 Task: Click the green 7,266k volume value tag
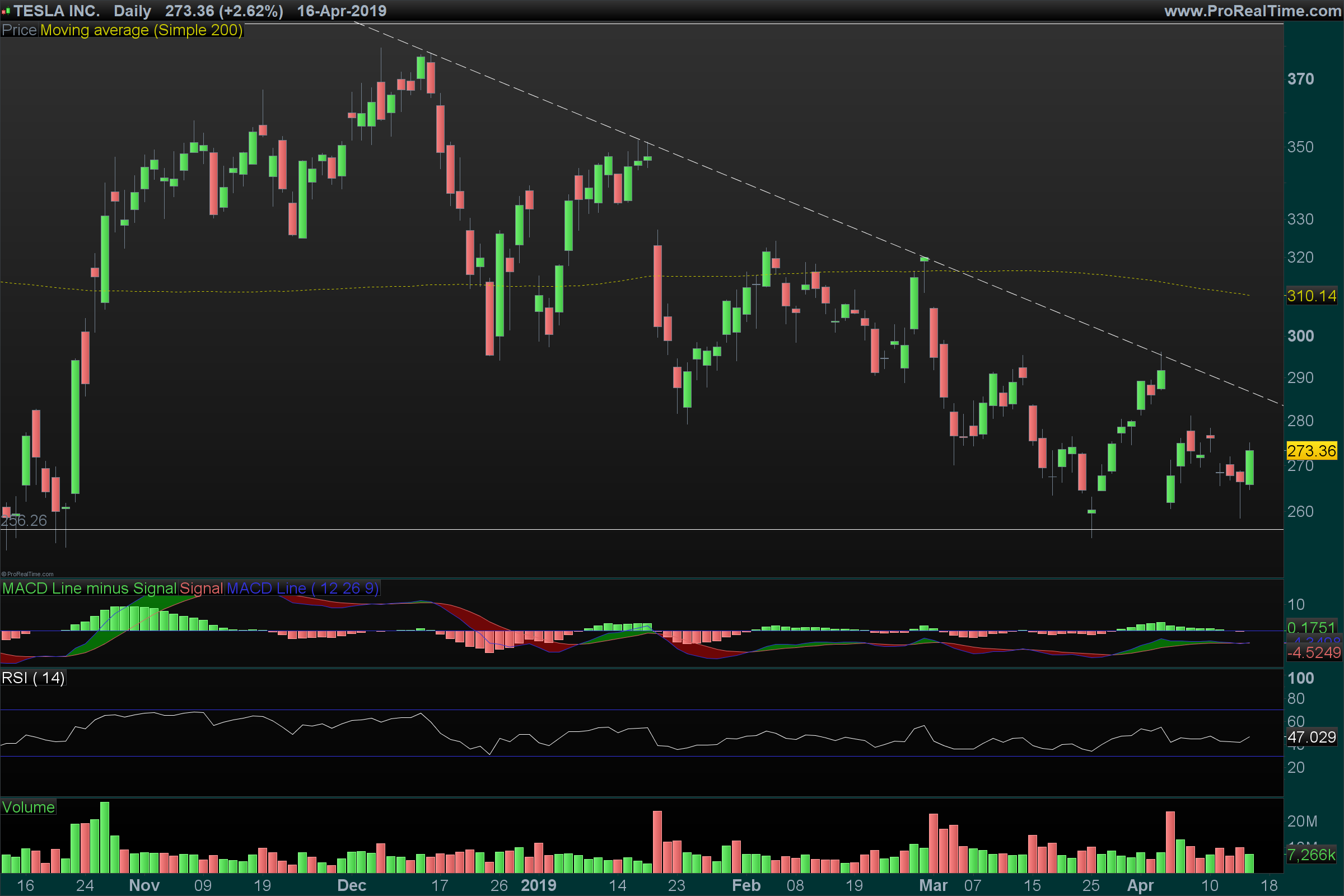pos(1312,855)
